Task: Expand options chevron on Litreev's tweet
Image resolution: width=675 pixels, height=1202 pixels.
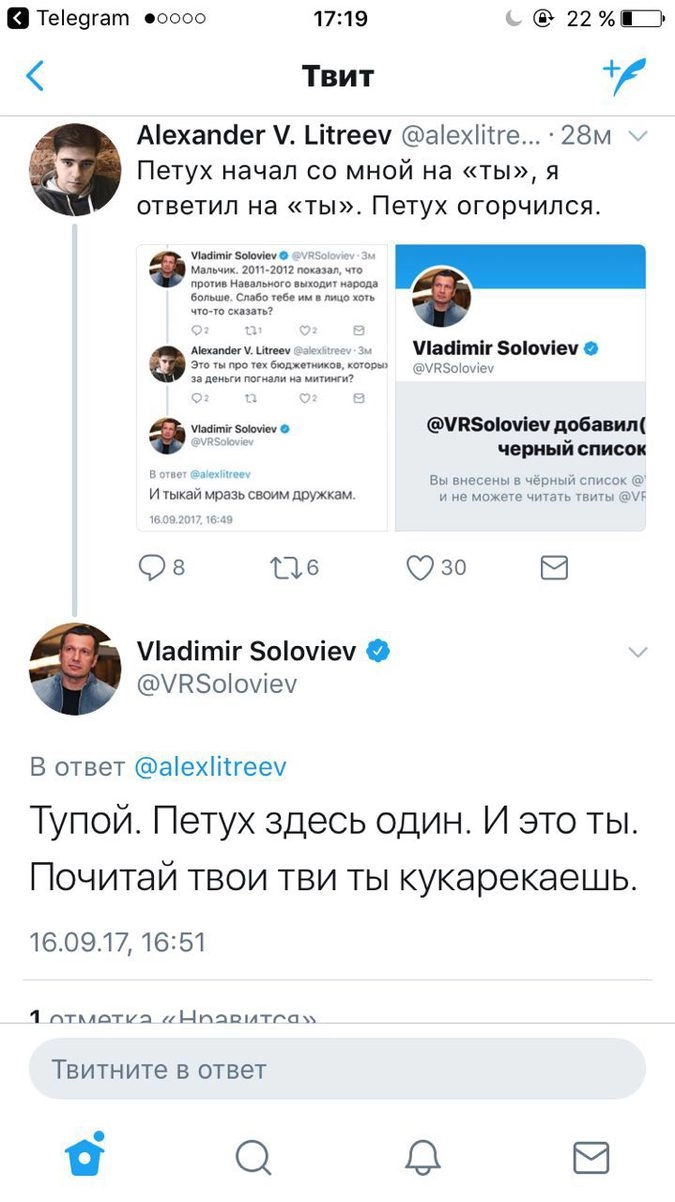Action: [638, 136]
